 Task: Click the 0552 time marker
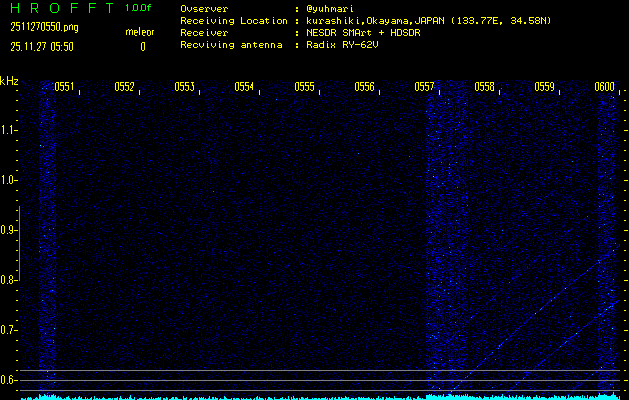click(124, 87)
